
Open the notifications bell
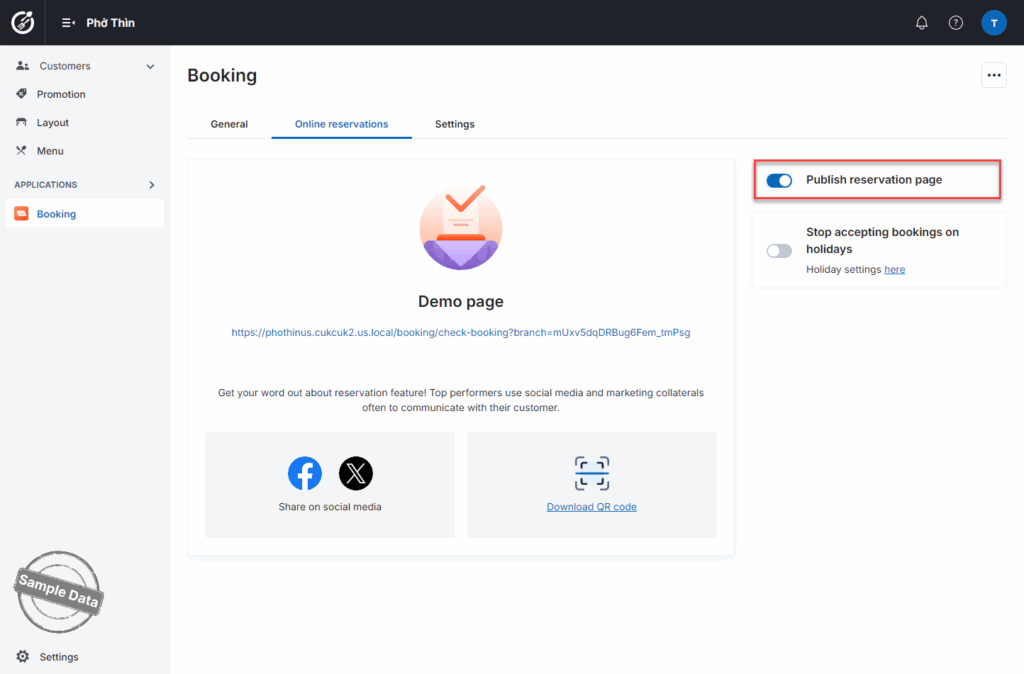[x=921, y=23]
